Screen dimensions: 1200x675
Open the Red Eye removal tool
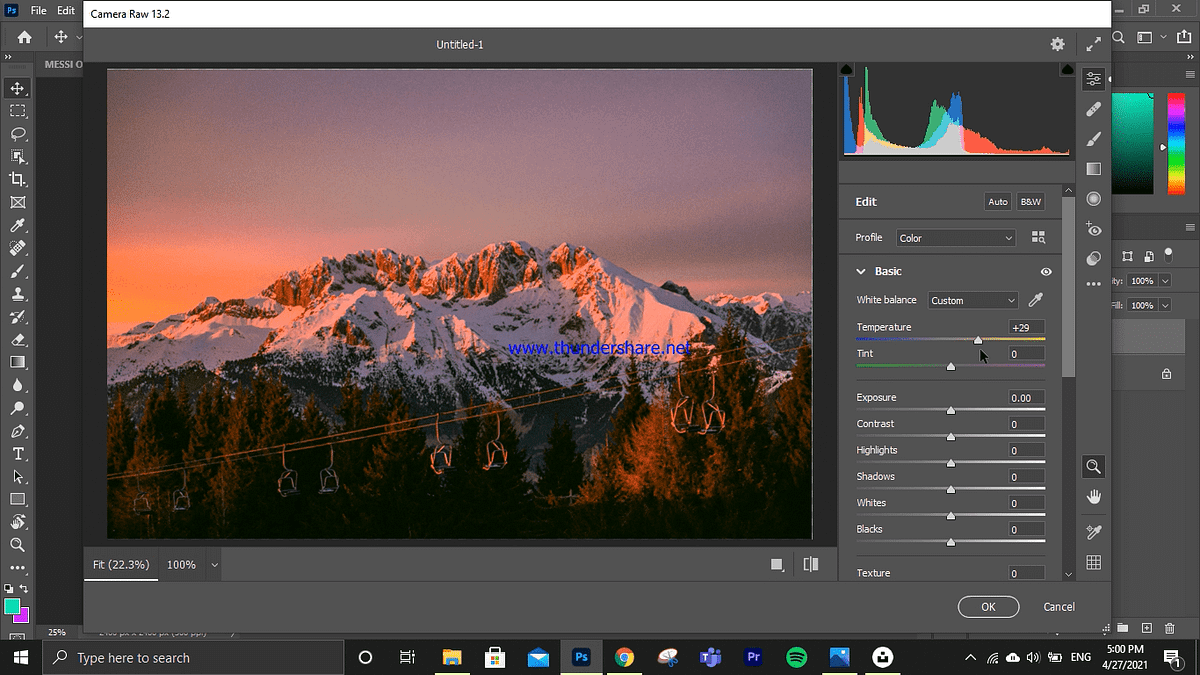click(1093, 229)
